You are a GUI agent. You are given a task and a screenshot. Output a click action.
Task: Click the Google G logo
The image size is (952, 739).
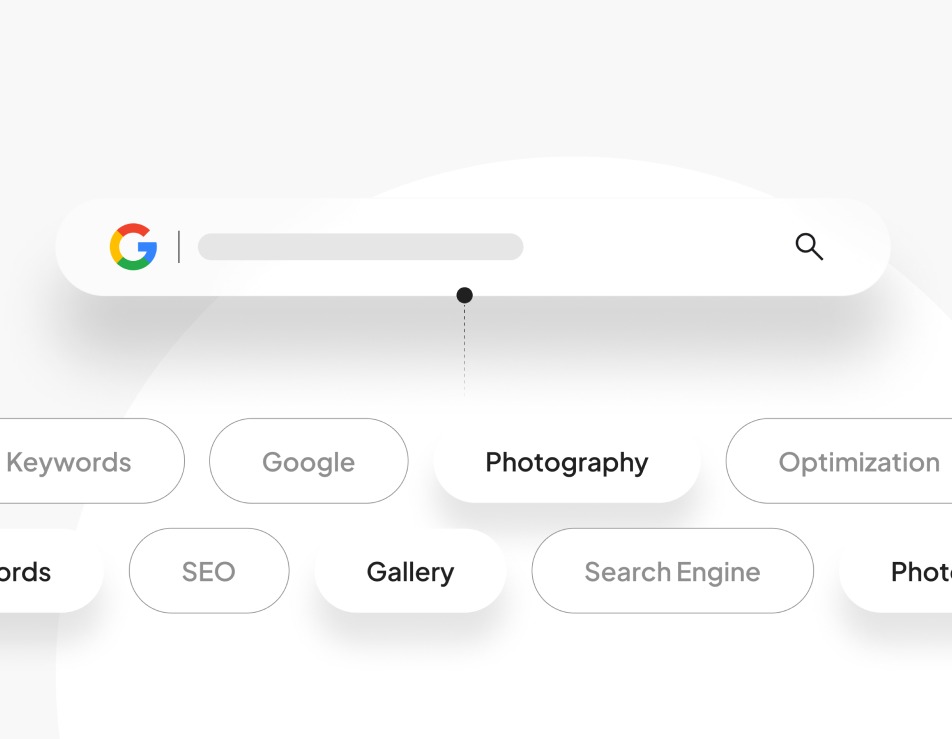(133, 247)
